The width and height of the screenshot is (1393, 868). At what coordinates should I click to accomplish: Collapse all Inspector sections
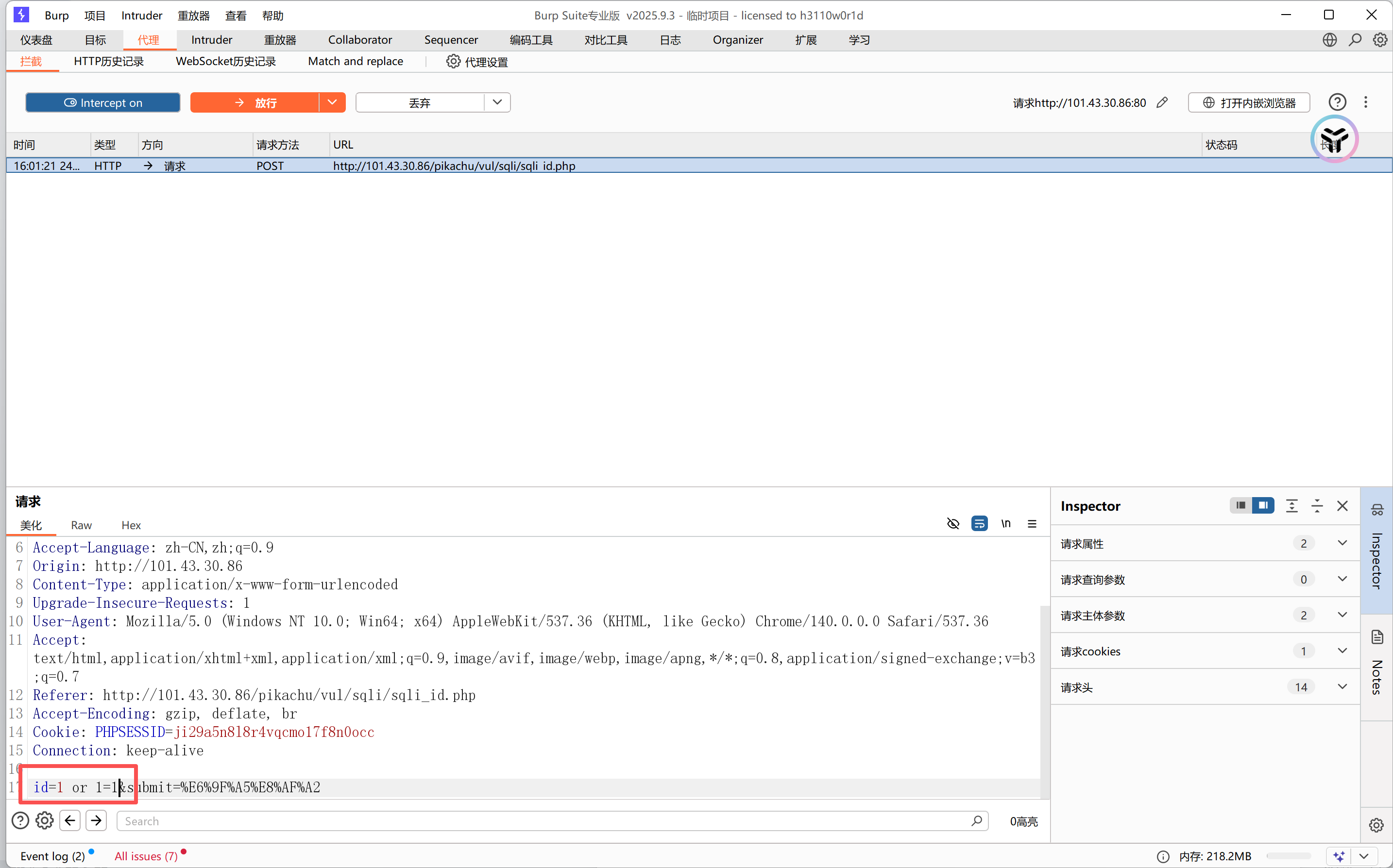pyautogui.click(x=1317, y=506)
